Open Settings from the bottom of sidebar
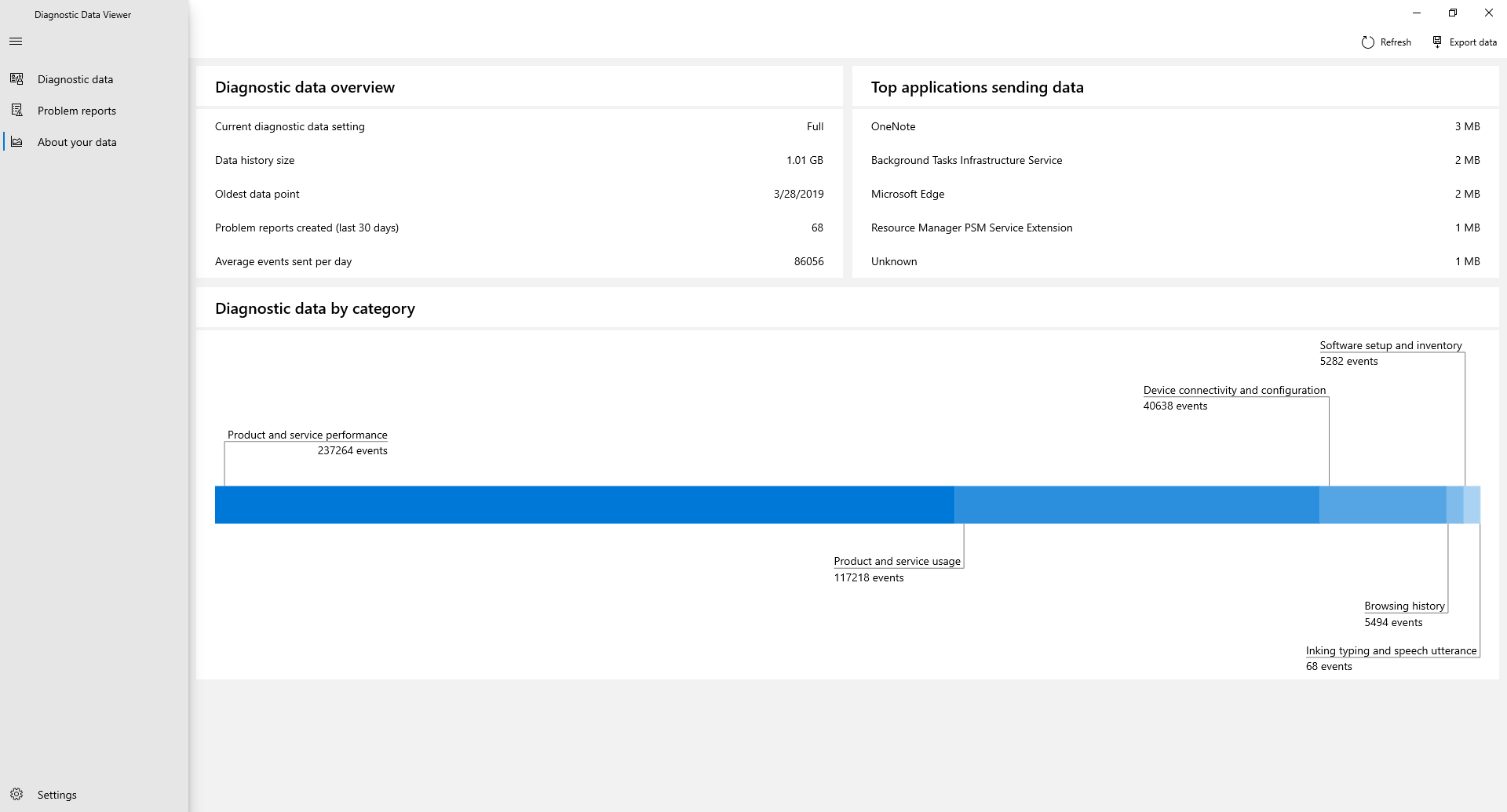The height and width of the screenshot is (812, 1507). [x=57, y=794]
